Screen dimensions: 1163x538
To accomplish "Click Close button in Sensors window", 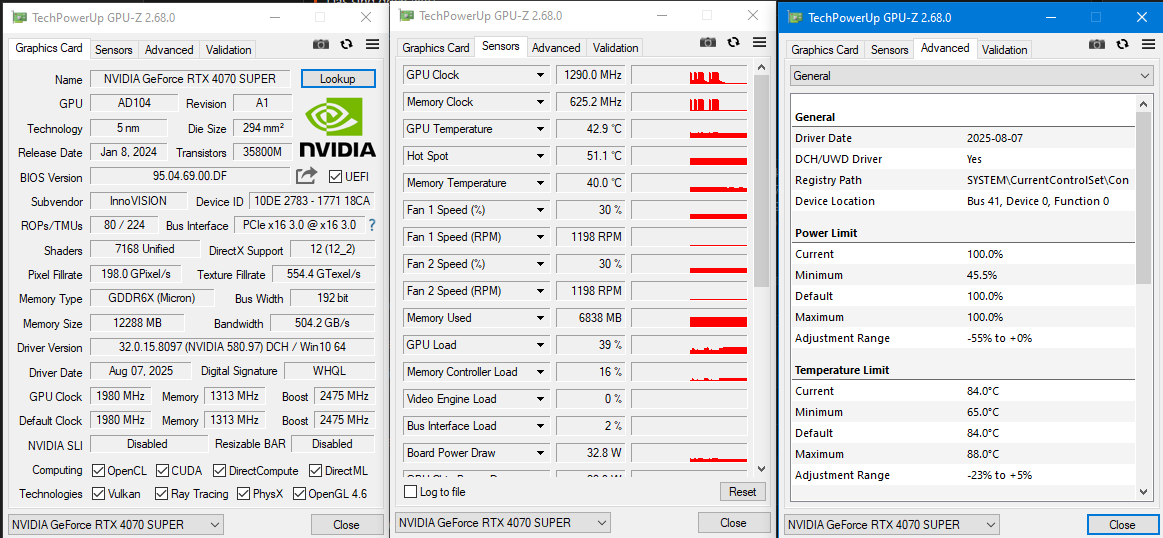I will point(734,522).
